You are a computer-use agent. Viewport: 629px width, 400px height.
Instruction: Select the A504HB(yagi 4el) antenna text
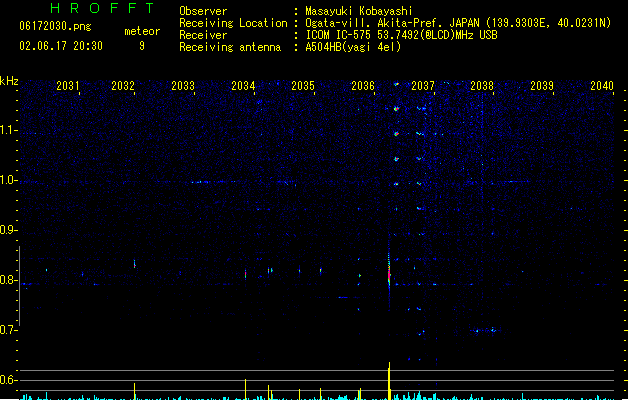point(353,47)
